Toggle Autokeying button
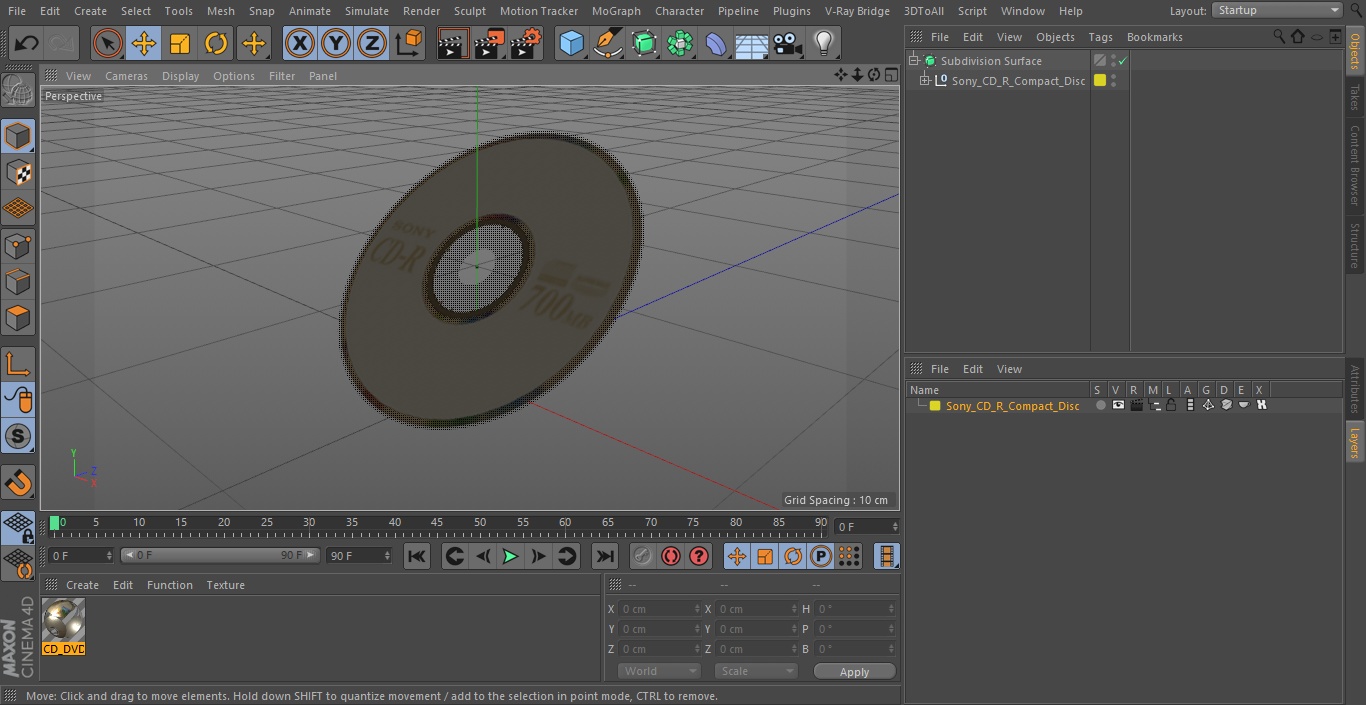Image resolution: width=1366 pixels, height=705 pixels. (671, 557)
